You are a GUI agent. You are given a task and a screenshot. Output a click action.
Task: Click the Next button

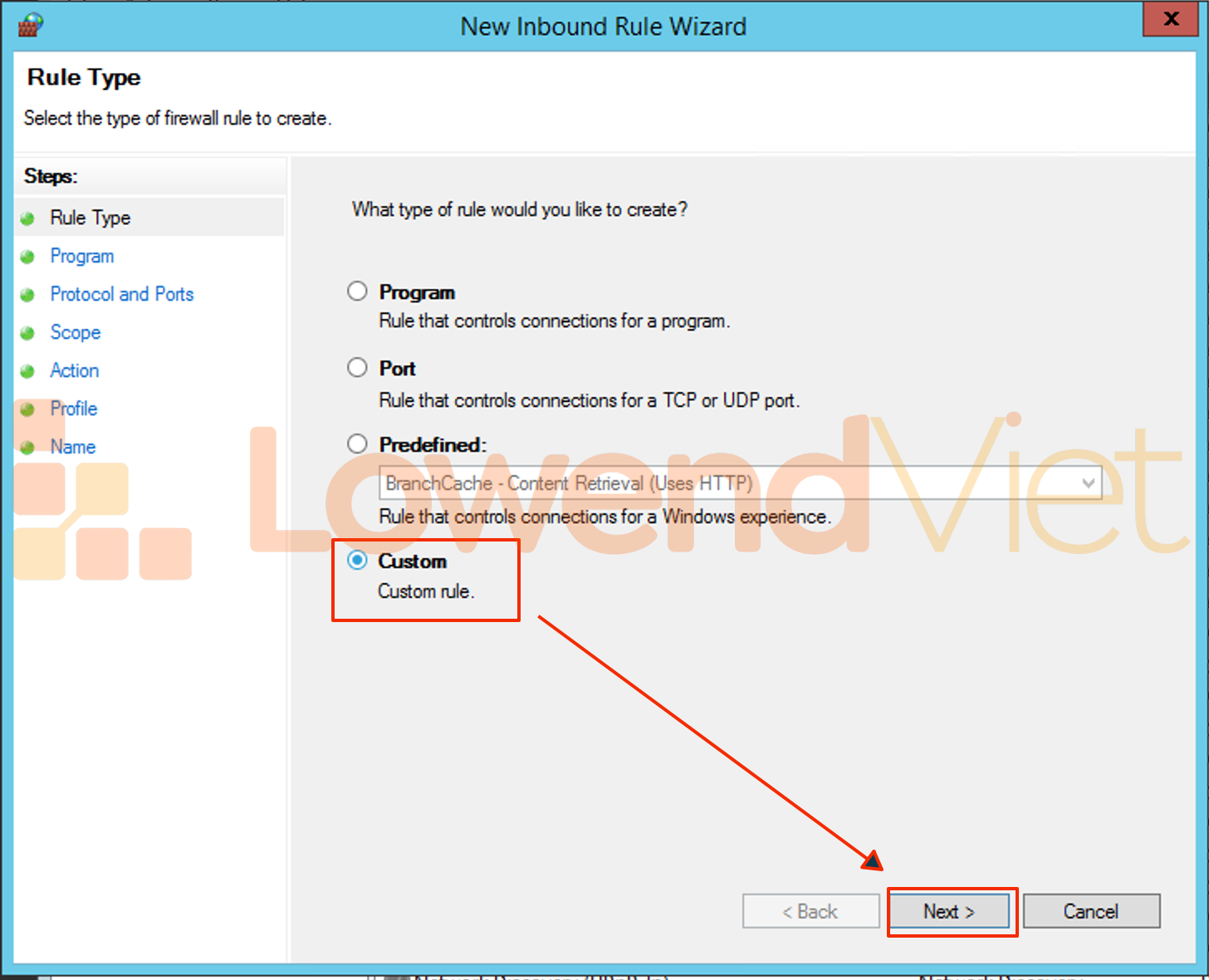click(x=949, y=911)
